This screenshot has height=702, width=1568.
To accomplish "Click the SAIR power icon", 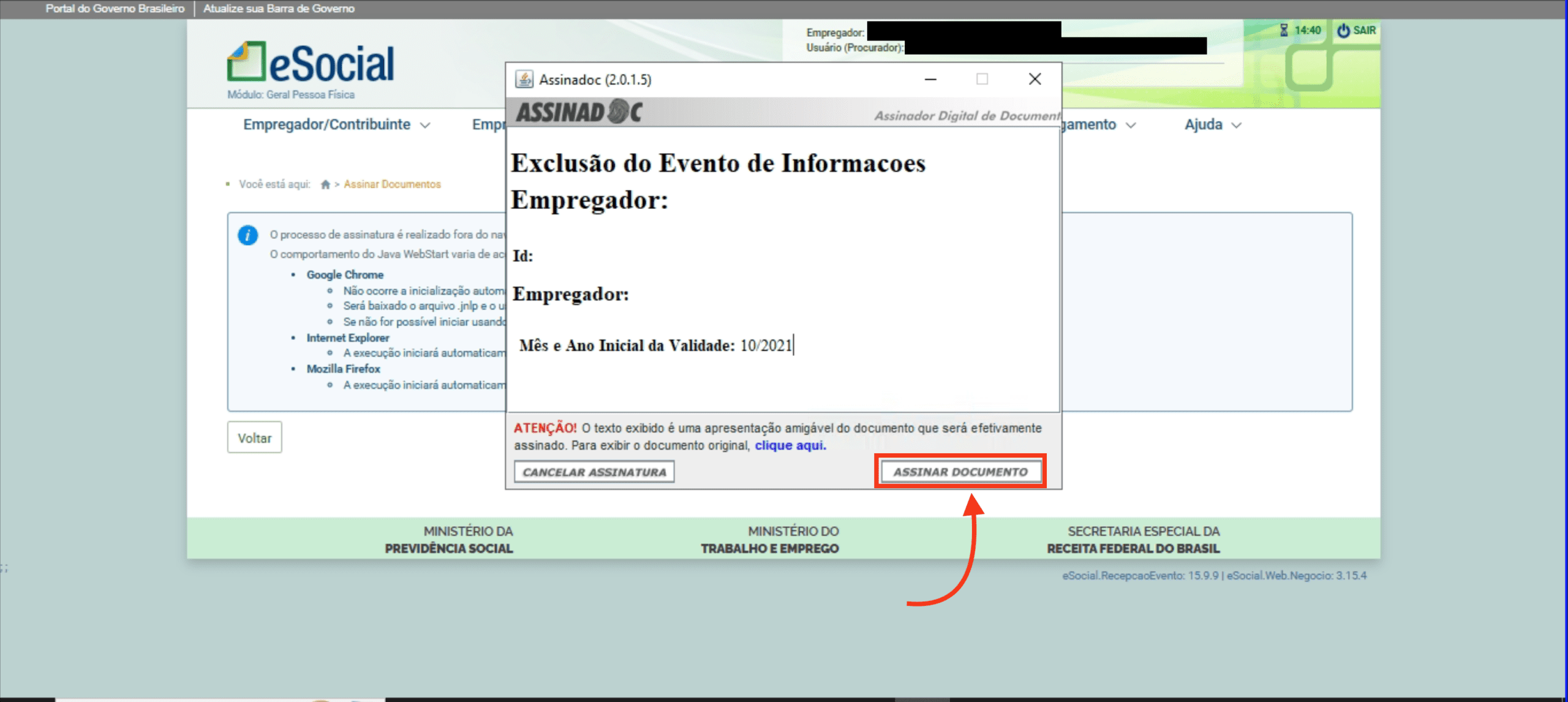I will pos(1343,30).
